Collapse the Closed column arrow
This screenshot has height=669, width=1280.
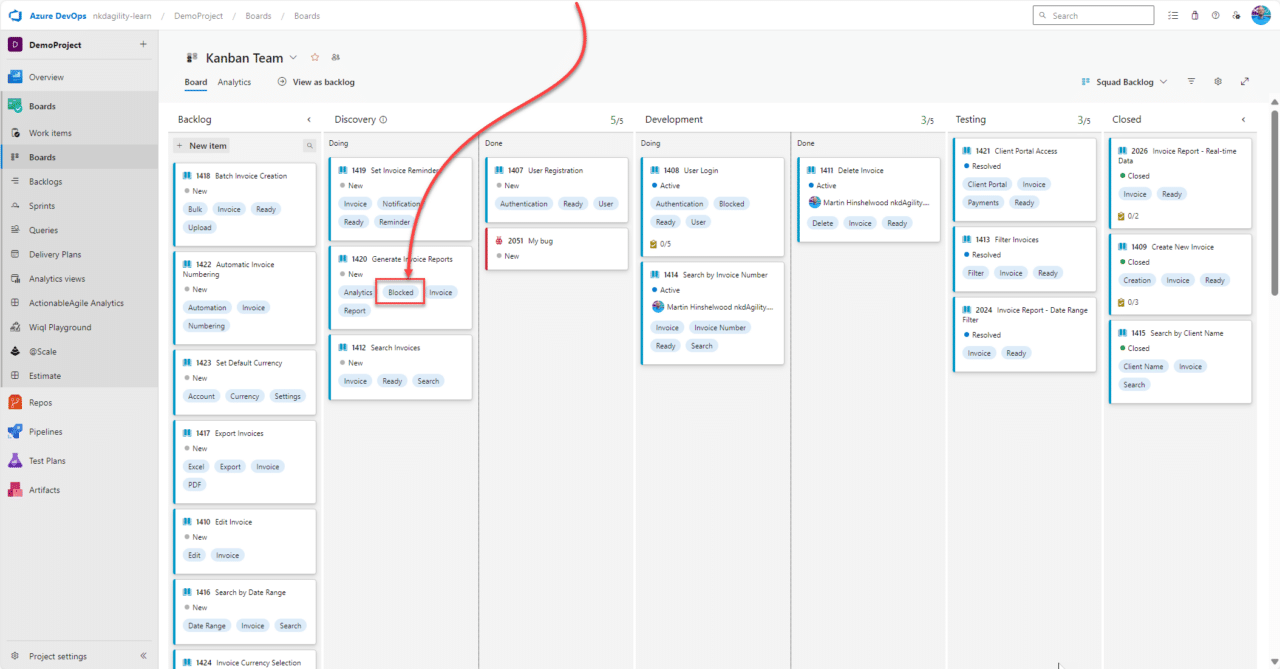click(1243, 120)
